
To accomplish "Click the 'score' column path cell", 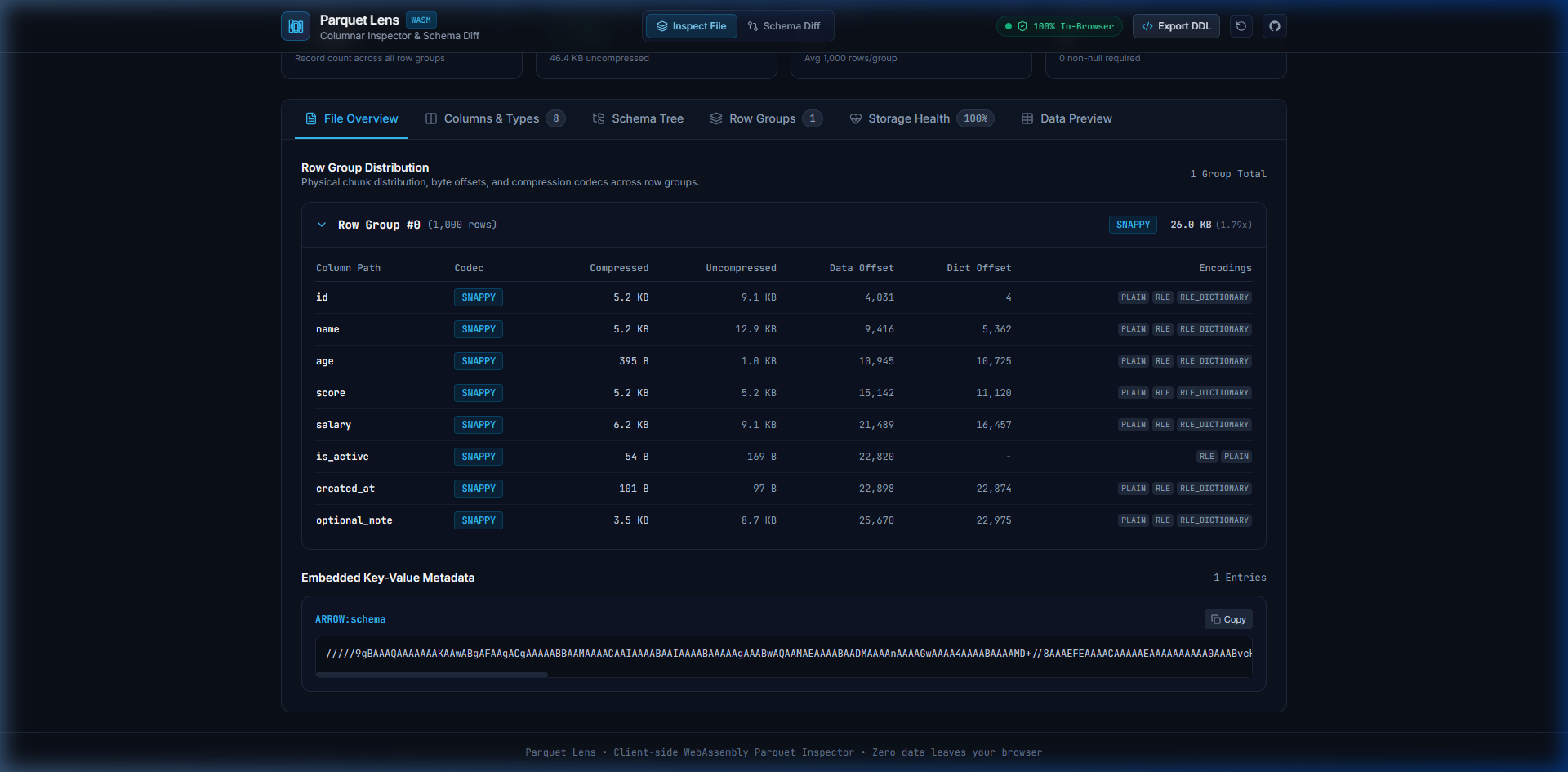I will pyautogui.click(x=331, y=393).
